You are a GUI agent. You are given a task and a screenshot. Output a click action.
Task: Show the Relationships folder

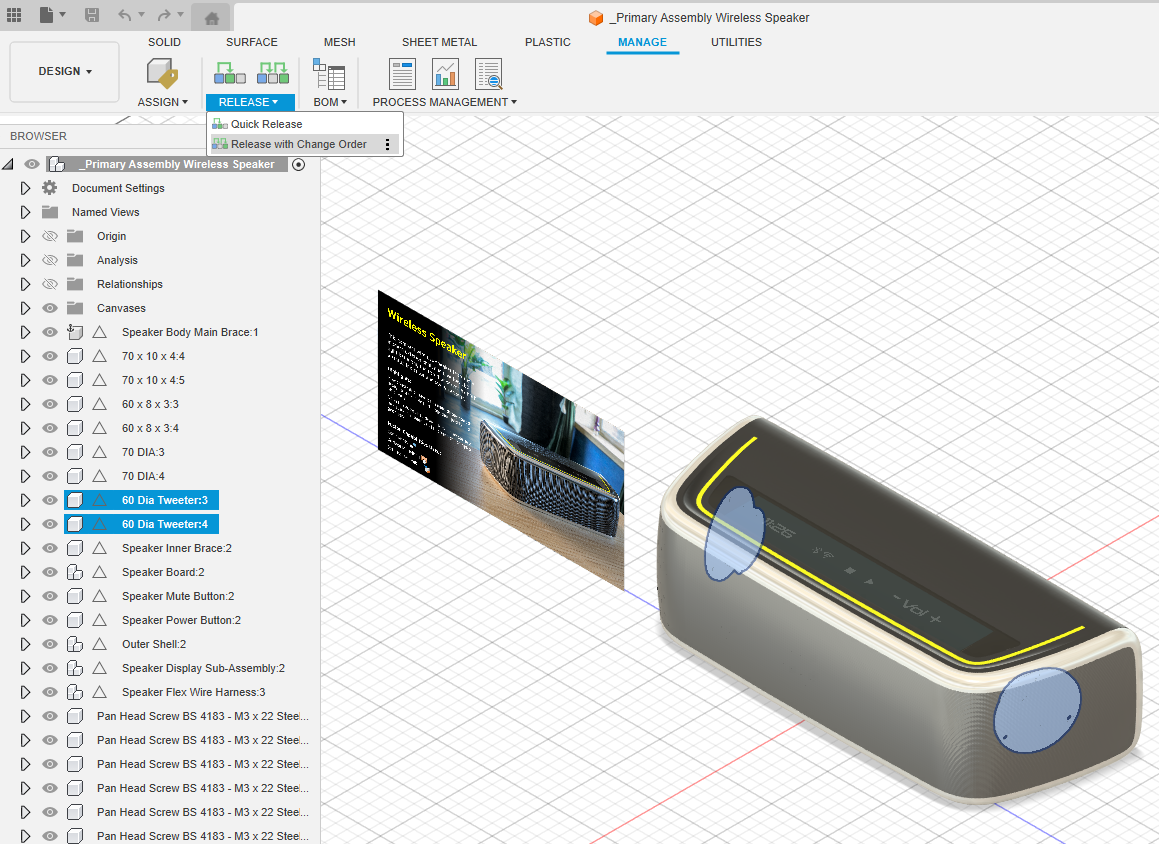(x=50, y=284)
